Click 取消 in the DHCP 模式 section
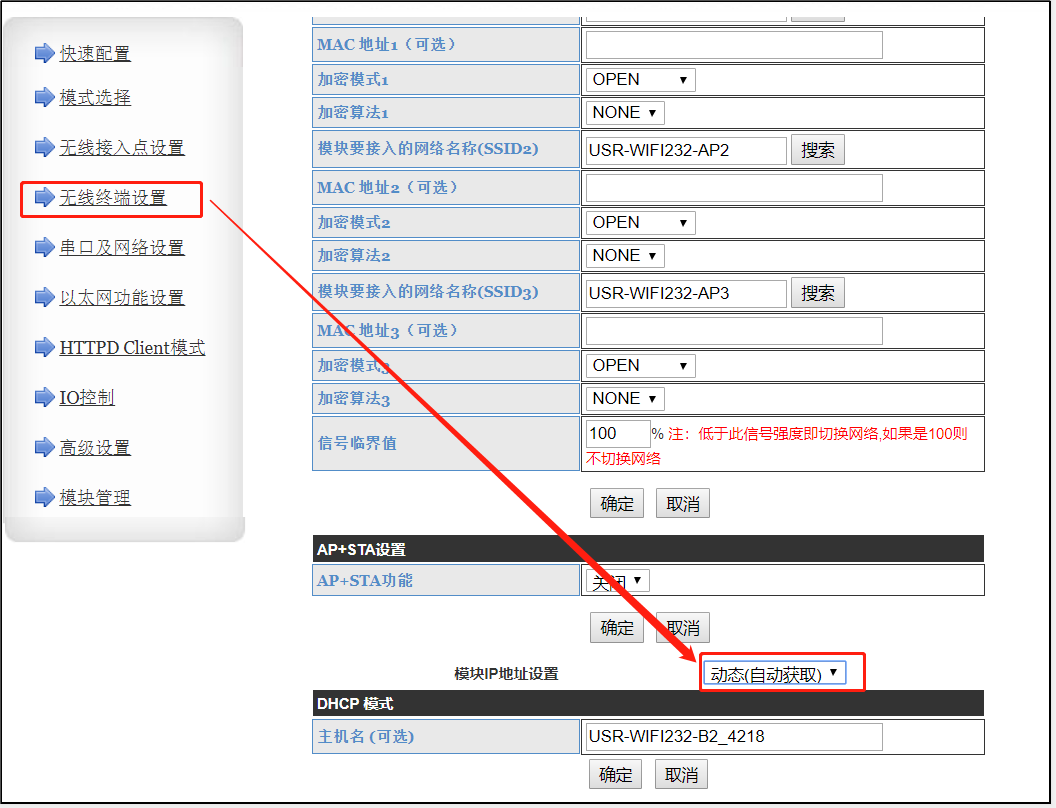 click(682, 775)
